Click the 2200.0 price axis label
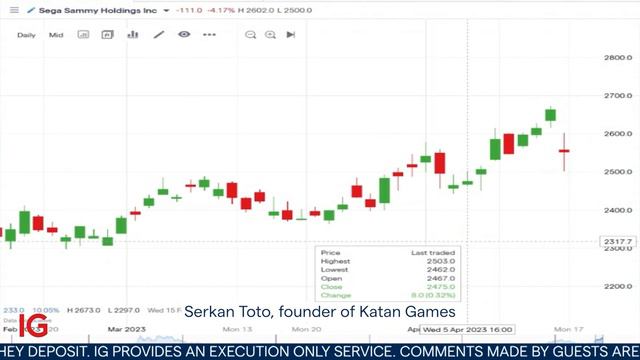The image size is (640, 360). [x=618, y=286]
